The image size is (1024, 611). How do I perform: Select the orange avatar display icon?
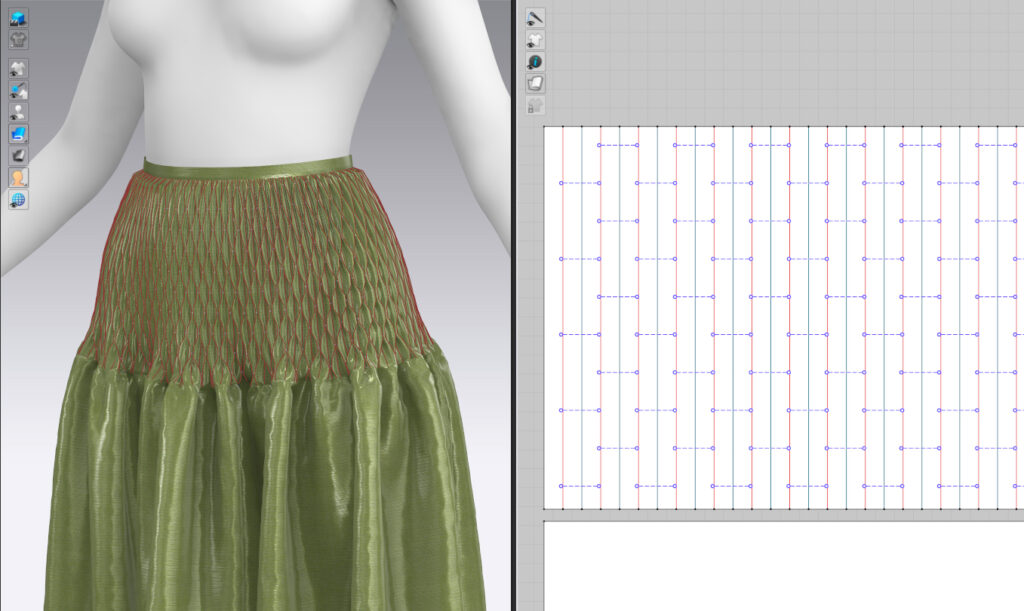[18, 176]
